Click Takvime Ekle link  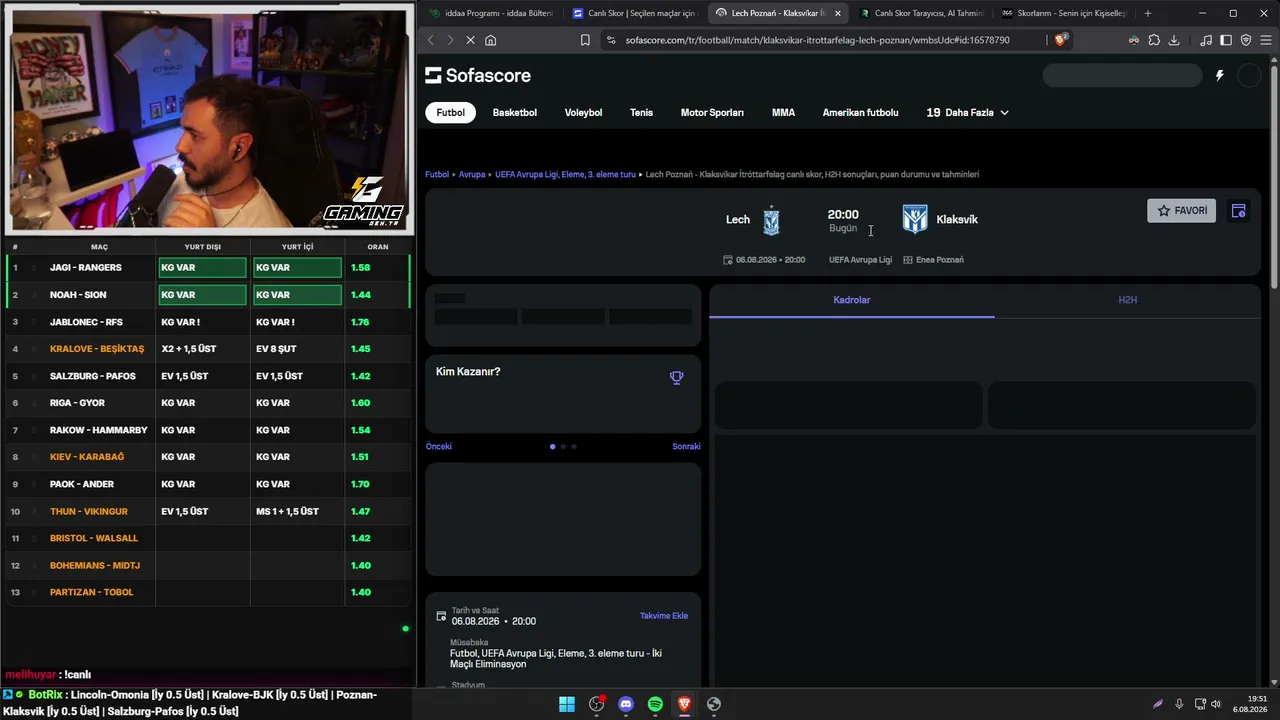pos(664,616)
